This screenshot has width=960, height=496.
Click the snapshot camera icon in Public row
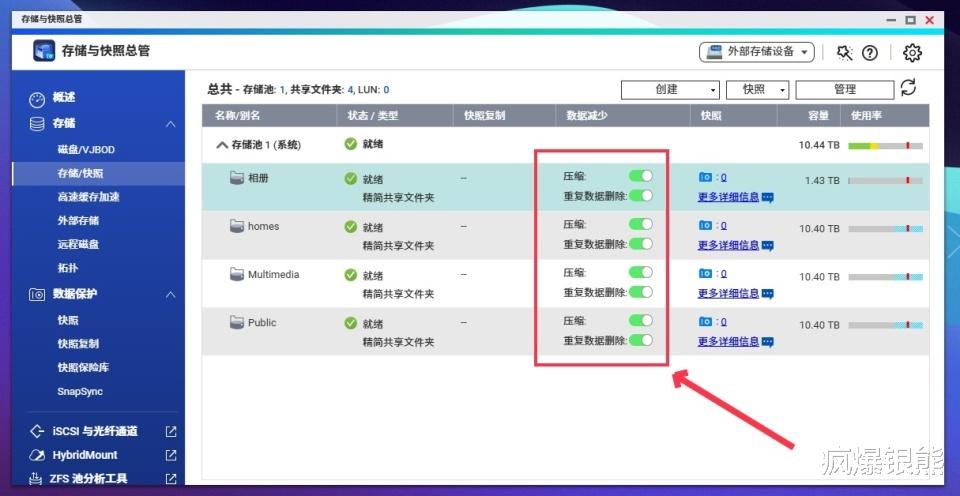tap(705, 321)
